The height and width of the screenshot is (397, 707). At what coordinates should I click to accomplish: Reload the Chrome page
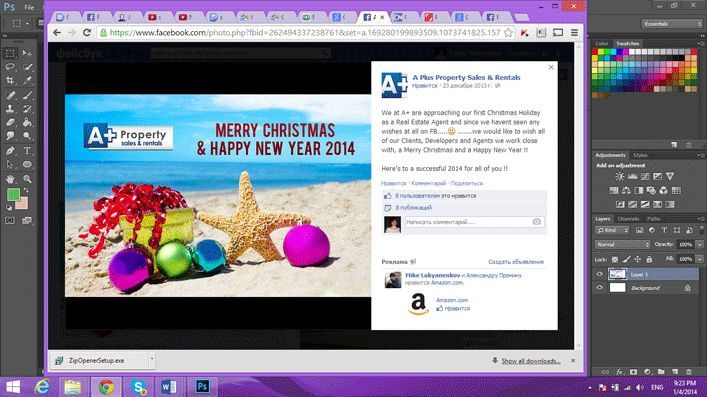pyautogui.click(x=87, y=32)
